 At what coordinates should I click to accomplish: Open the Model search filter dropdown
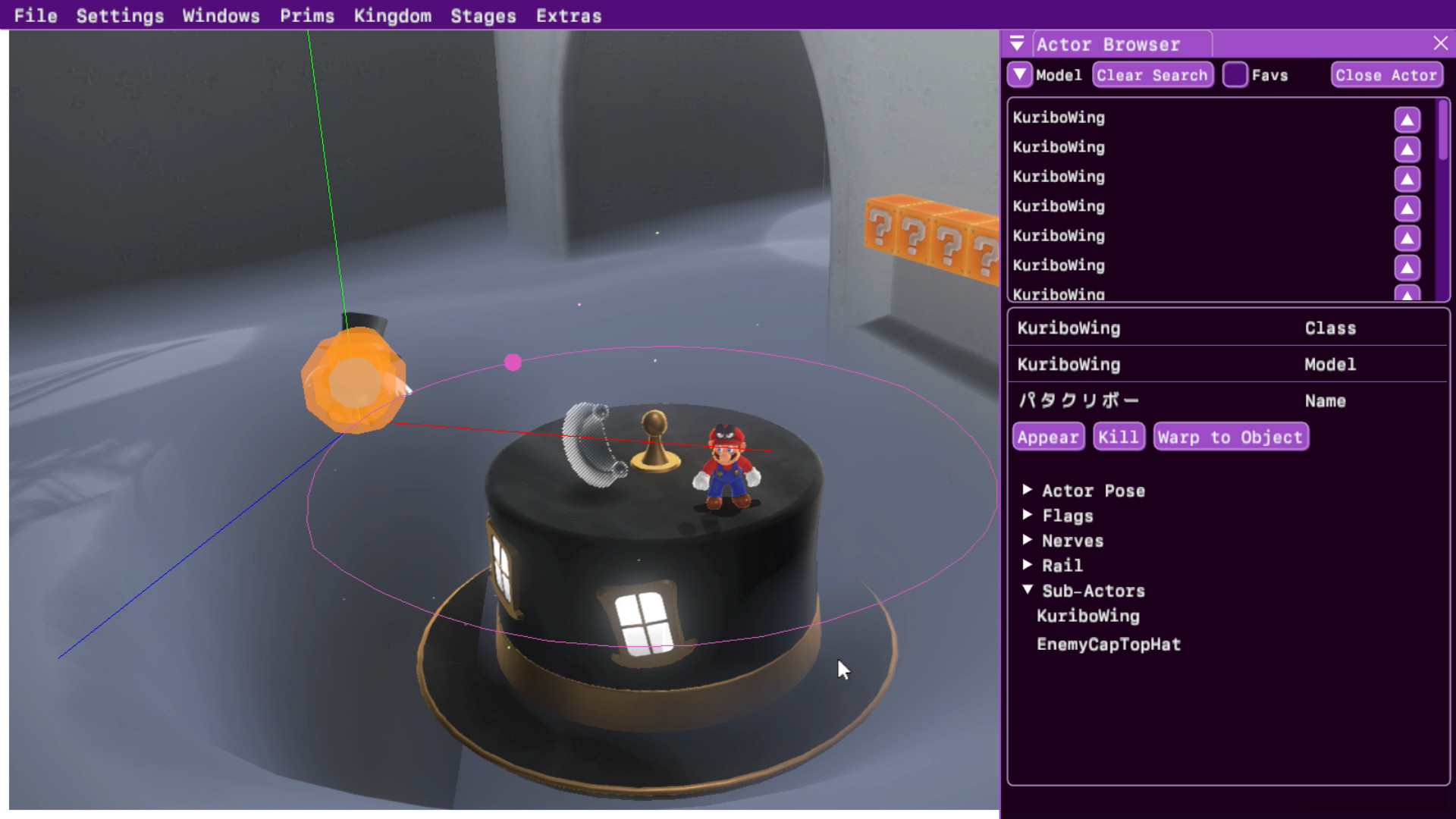click(1018, 74)
